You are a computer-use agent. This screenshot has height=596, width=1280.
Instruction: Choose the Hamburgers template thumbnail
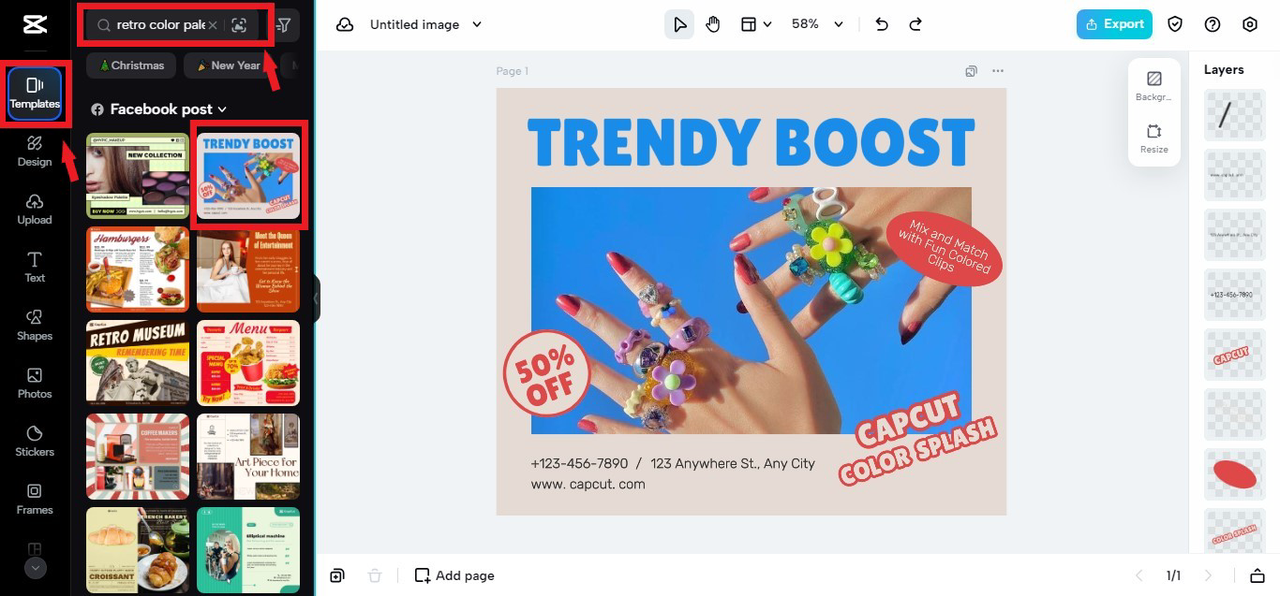(137, 269)
